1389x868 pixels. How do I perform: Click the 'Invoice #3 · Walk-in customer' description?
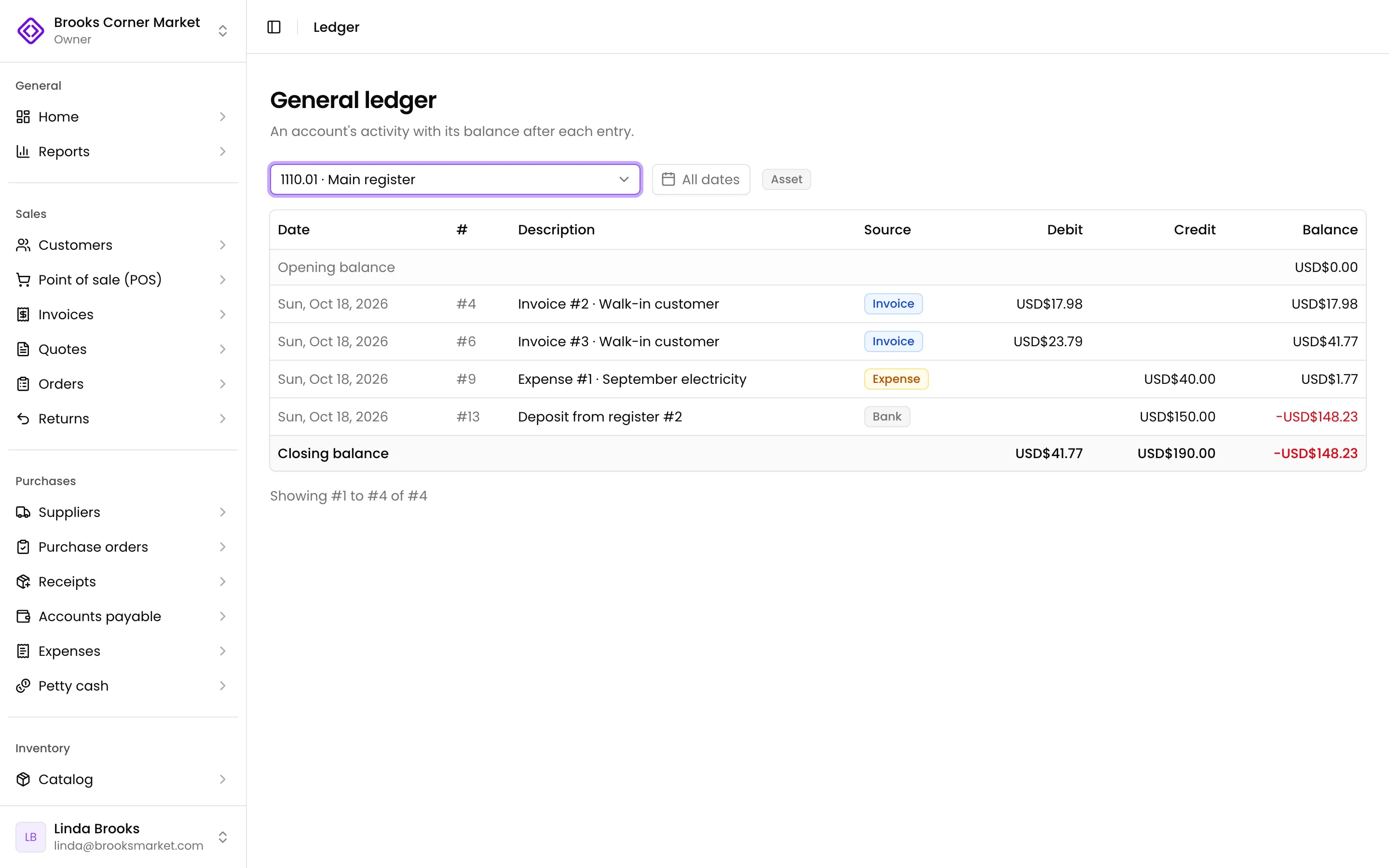click(618, 341)
